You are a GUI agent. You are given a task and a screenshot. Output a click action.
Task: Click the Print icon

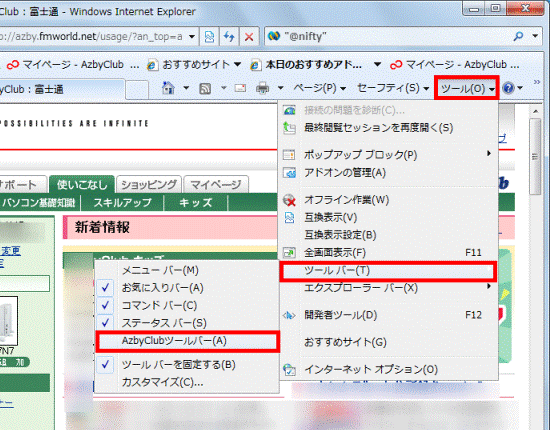[x=262, y=88]
